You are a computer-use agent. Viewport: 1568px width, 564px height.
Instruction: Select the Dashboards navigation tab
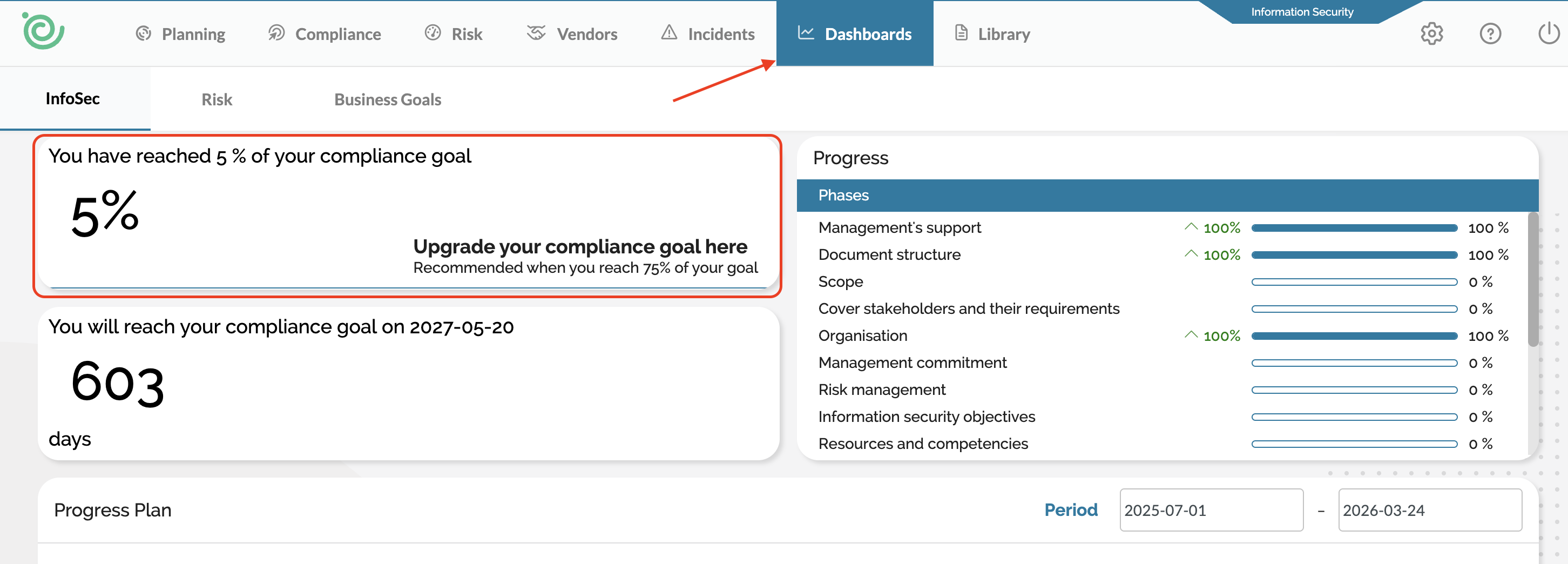click(x=854, y=34)
